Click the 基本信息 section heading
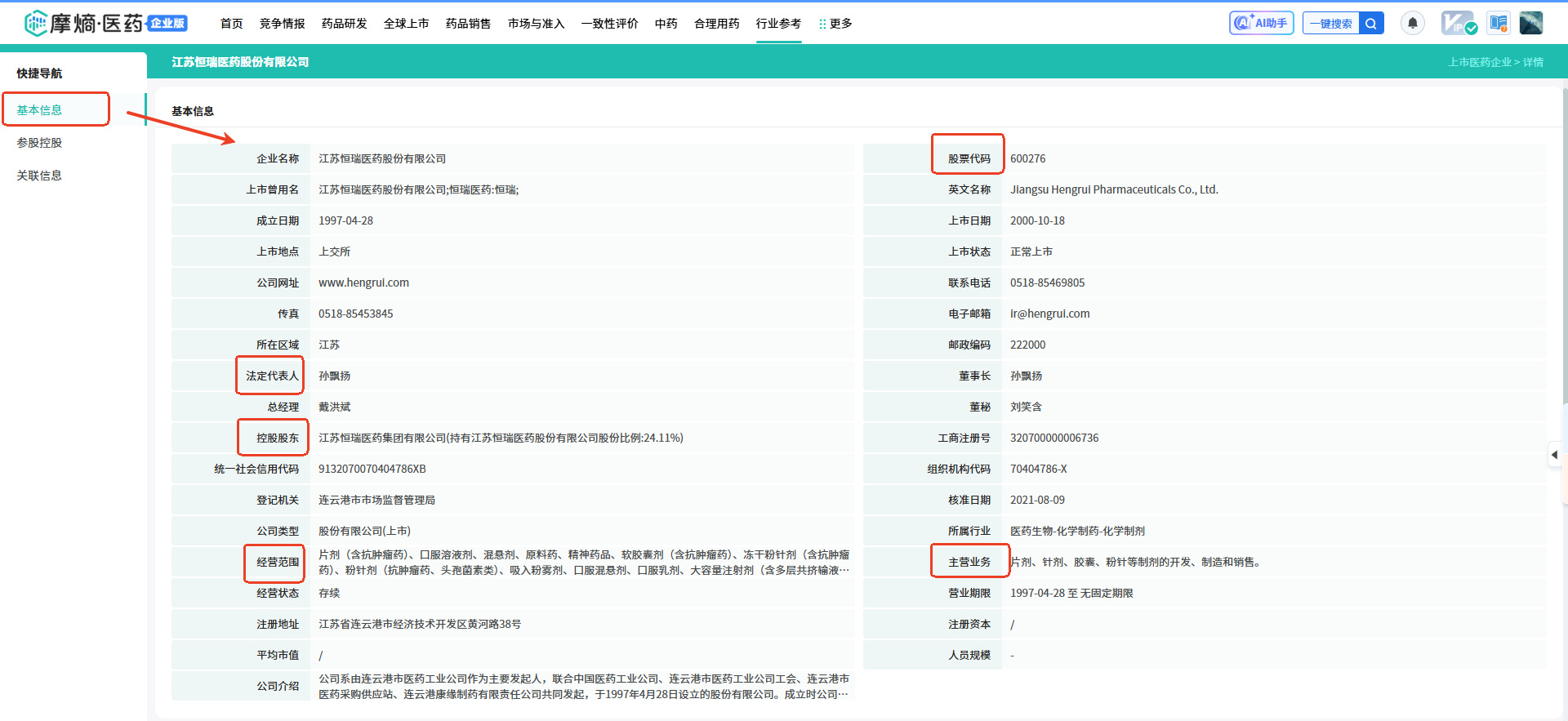1568x721 pixels. (x=193, y=111)
